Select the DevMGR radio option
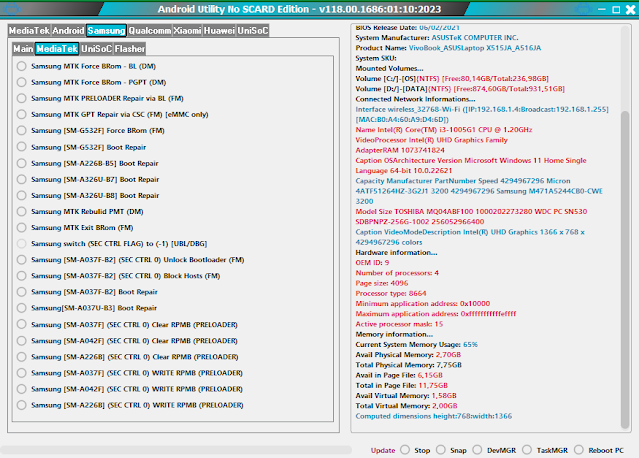 click(477, 450)
